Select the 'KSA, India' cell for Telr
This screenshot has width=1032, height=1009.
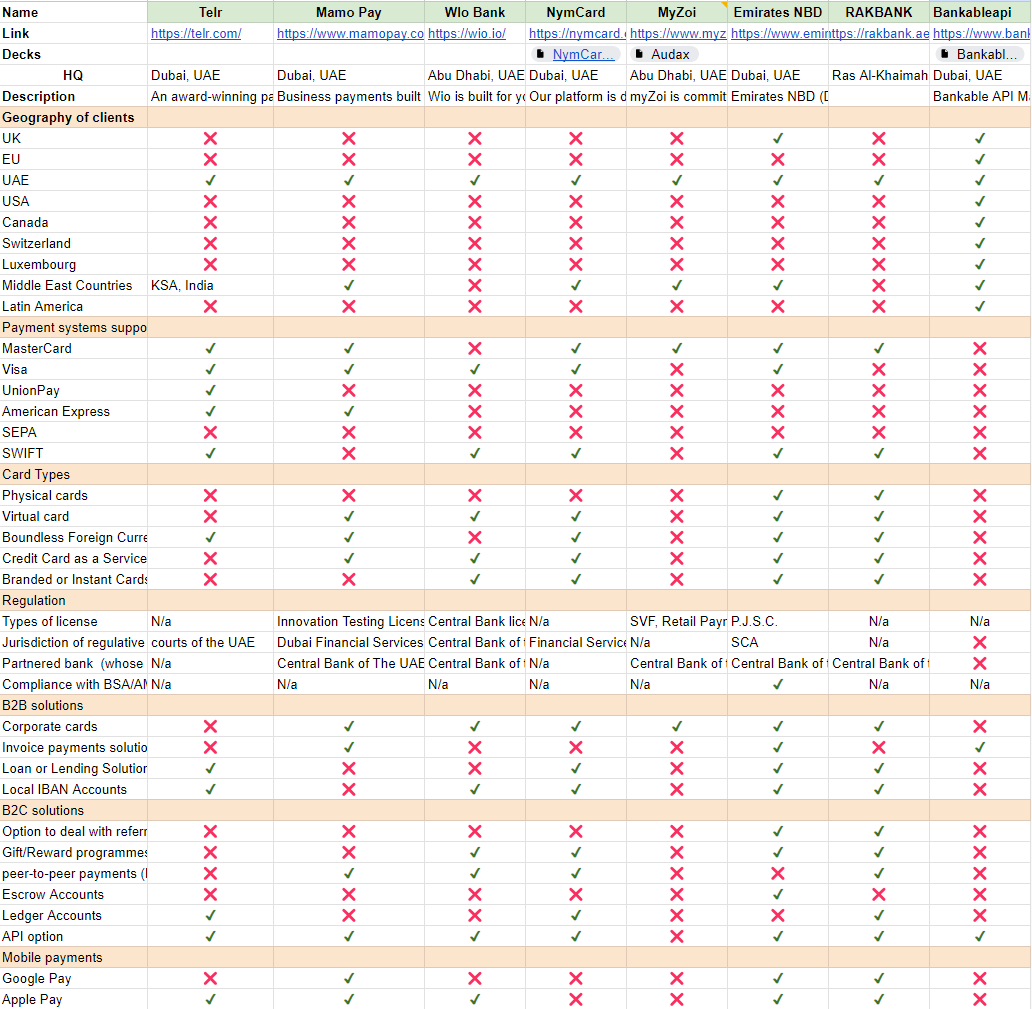pos(182,285)
